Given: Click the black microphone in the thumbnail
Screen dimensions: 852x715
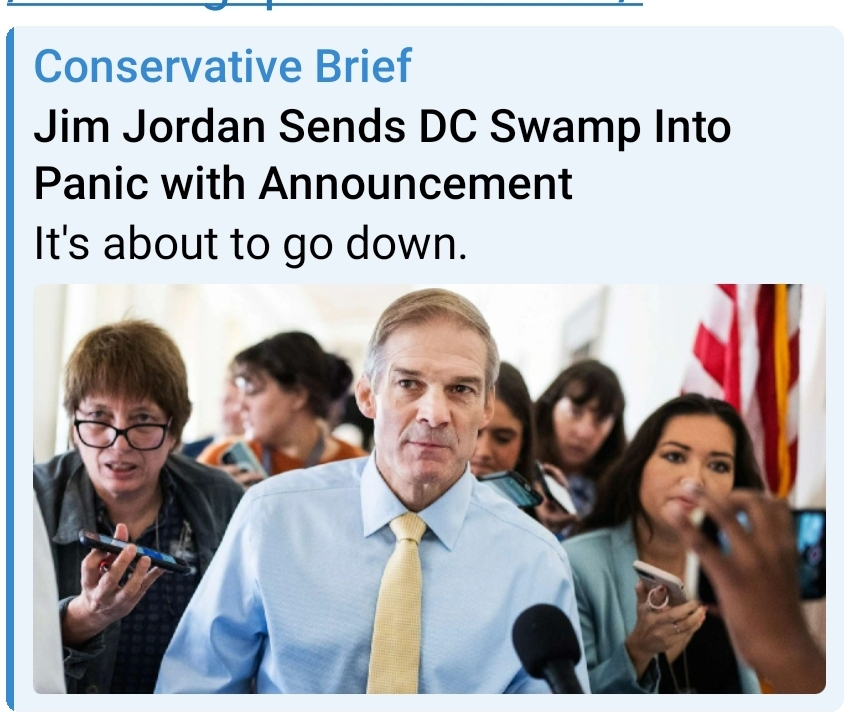Looking at the screenshot, I should [x=549, y=649].
